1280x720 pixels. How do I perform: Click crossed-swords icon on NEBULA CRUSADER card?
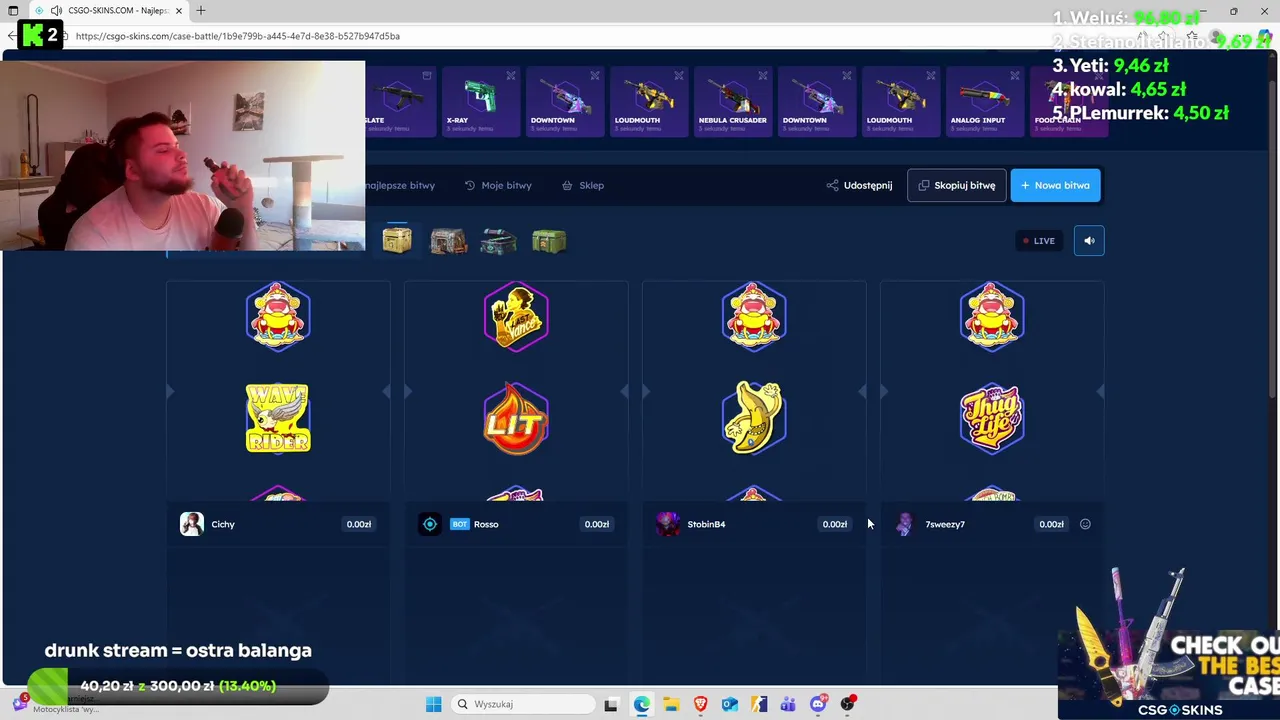point(763,76)
